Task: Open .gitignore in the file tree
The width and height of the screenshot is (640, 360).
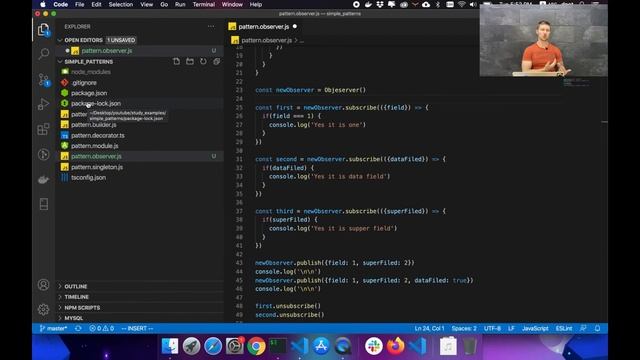Action: point(84,82)
